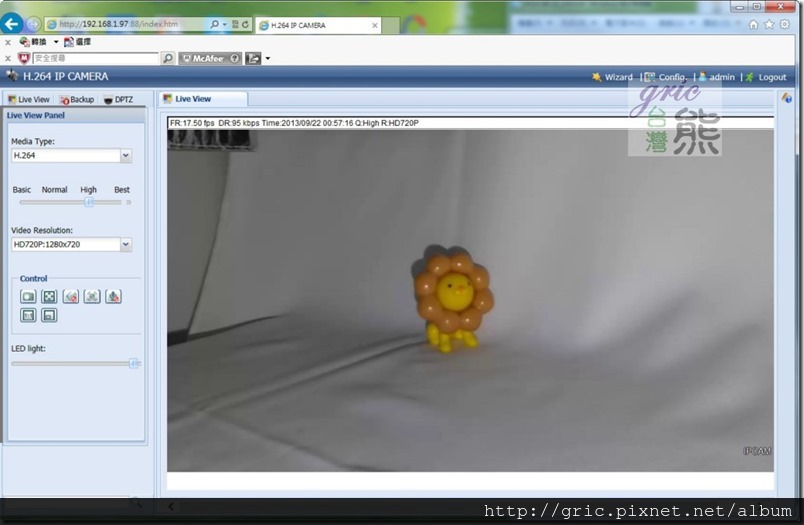Click the McAfee secure search field
Image resolution: width=804 pixels, height=525 pixels.
pyautogui.click(x=96, y=58)
